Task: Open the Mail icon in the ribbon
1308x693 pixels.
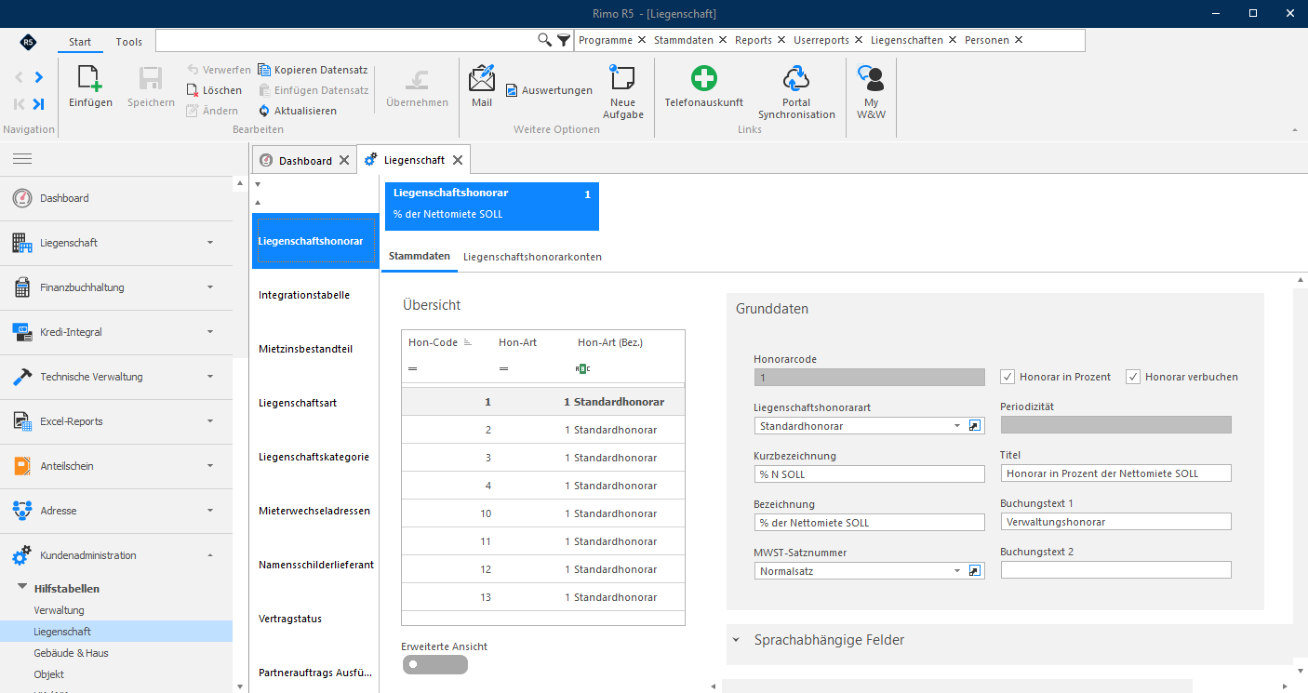Action: click(x=482, y=78)
